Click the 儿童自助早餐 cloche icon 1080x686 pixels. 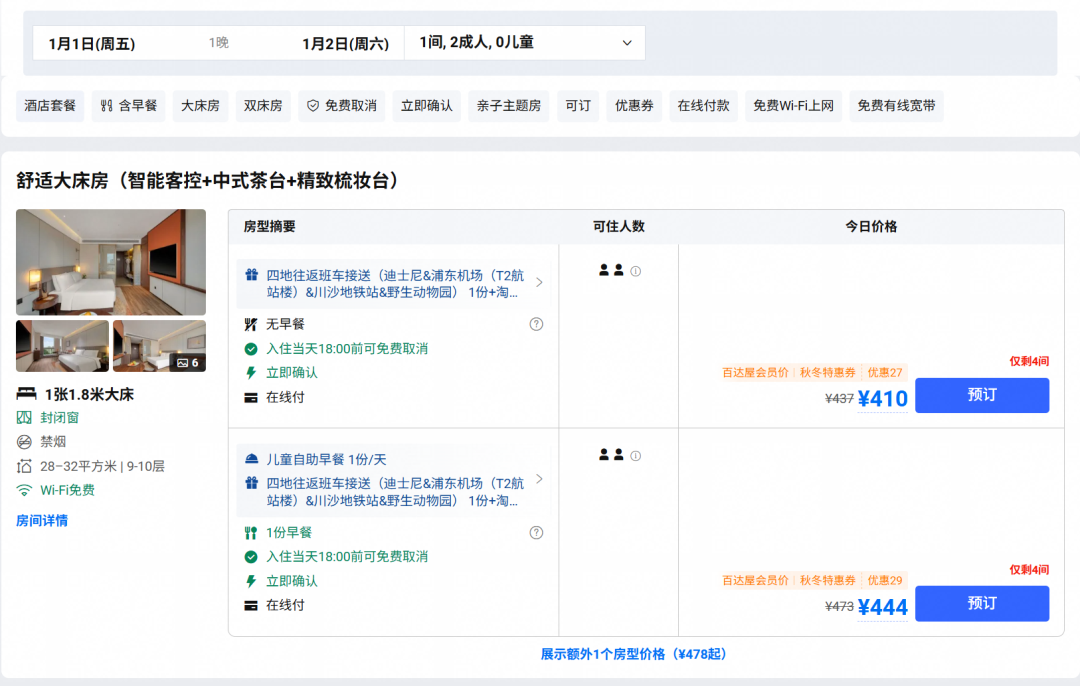pos(251,459)
